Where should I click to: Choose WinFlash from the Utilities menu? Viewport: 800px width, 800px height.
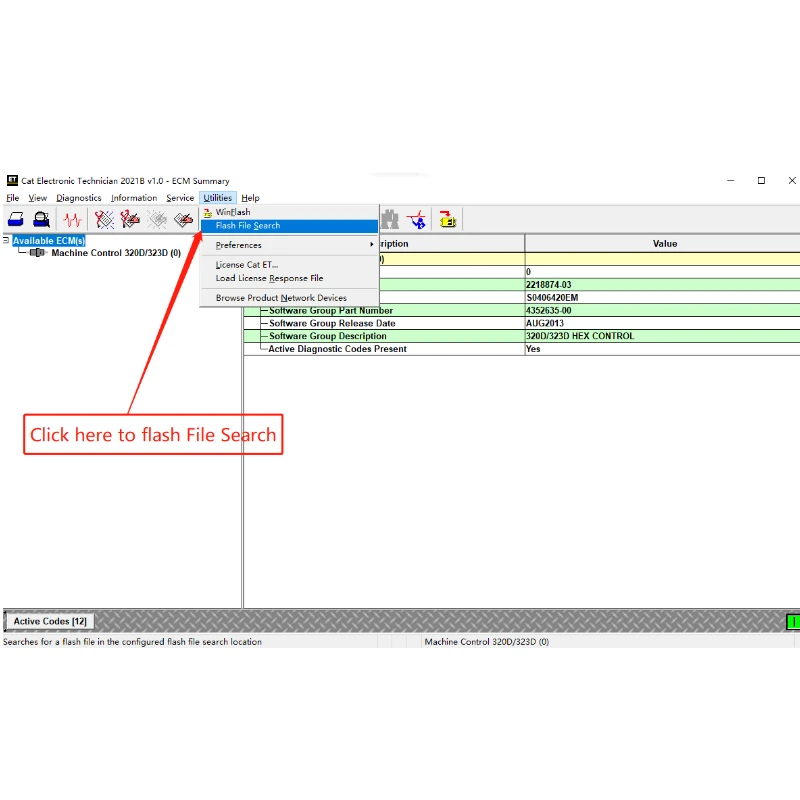coord(289,212)
